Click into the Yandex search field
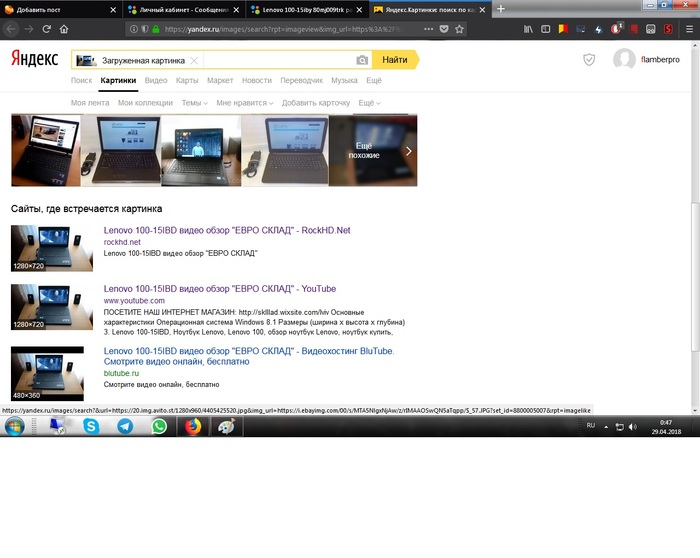The image size is (700, 558). (279, 60)
